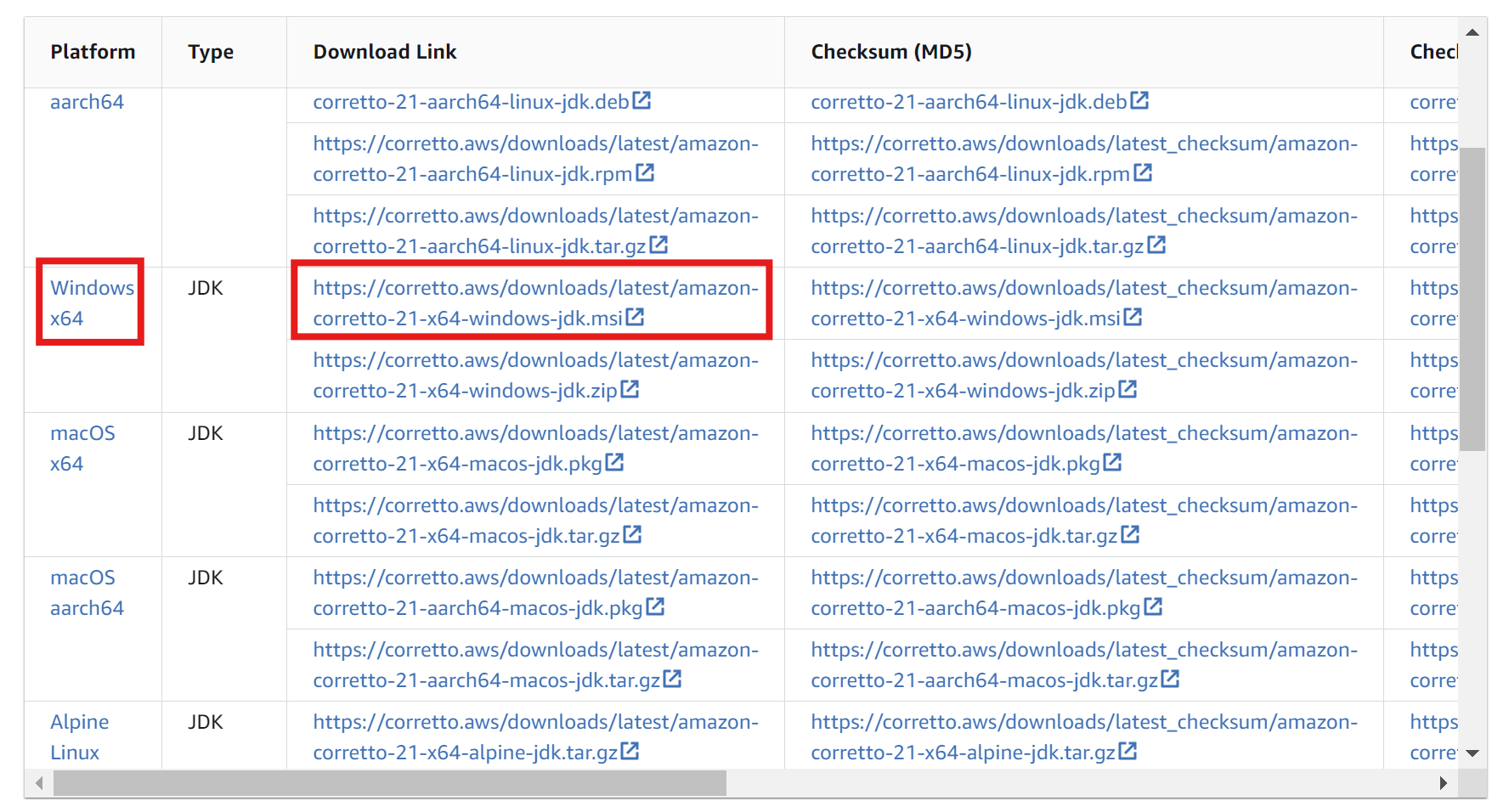Open the aarch64 macos-jdk.pkg download link
The width and height of the screenshot is (1509, 812).
[535, 593]
